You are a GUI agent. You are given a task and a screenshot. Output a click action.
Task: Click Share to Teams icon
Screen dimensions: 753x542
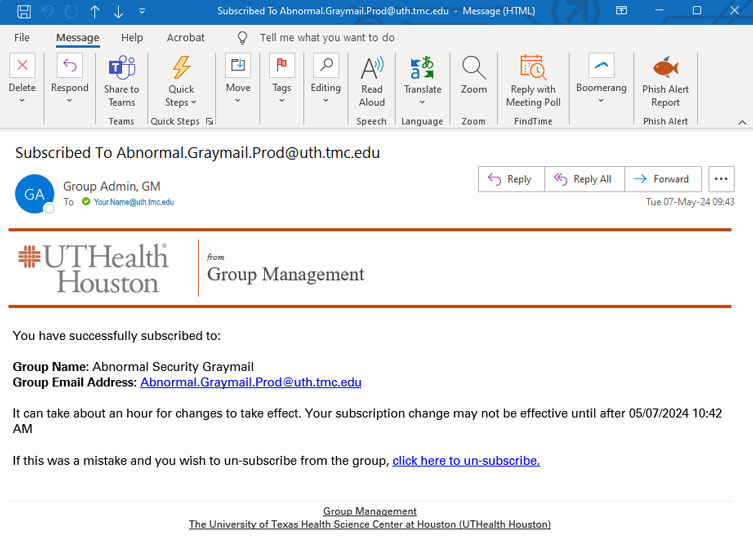(121, 67)
